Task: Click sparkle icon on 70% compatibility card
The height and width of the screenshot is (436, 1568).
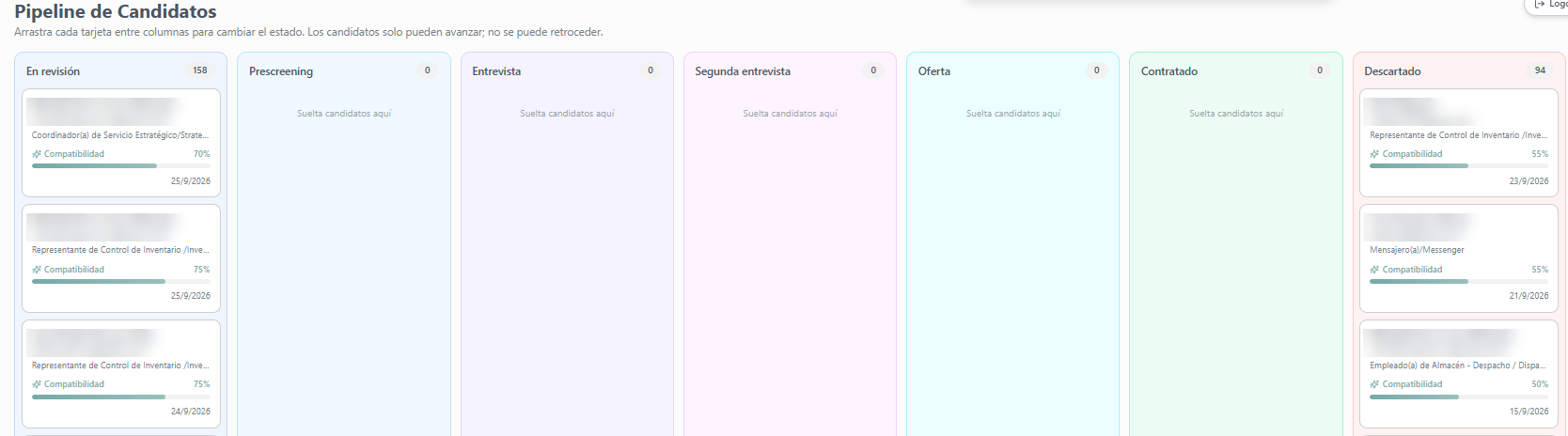Action: point(37,154)
